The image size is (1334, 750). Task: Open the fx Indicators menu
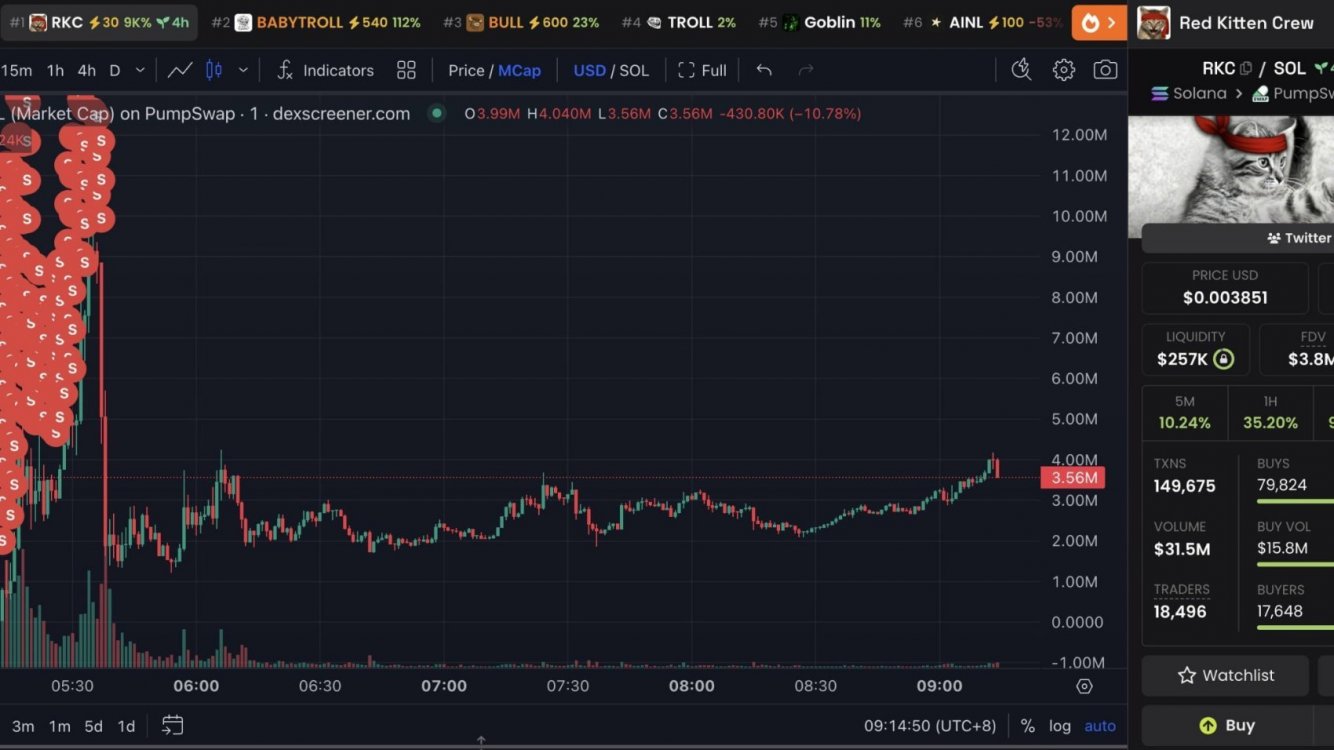tap(325, 70)
